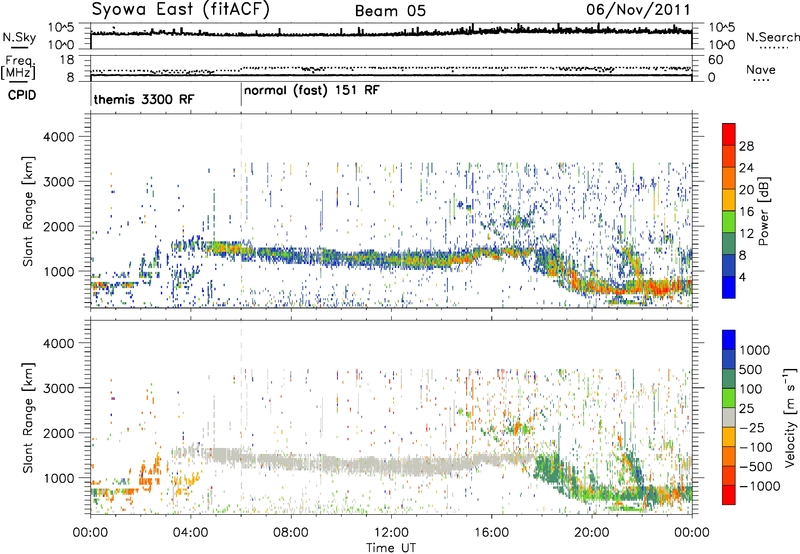
Task: Click the velocity colorbar tick '-500'
Action: point(756,466)
